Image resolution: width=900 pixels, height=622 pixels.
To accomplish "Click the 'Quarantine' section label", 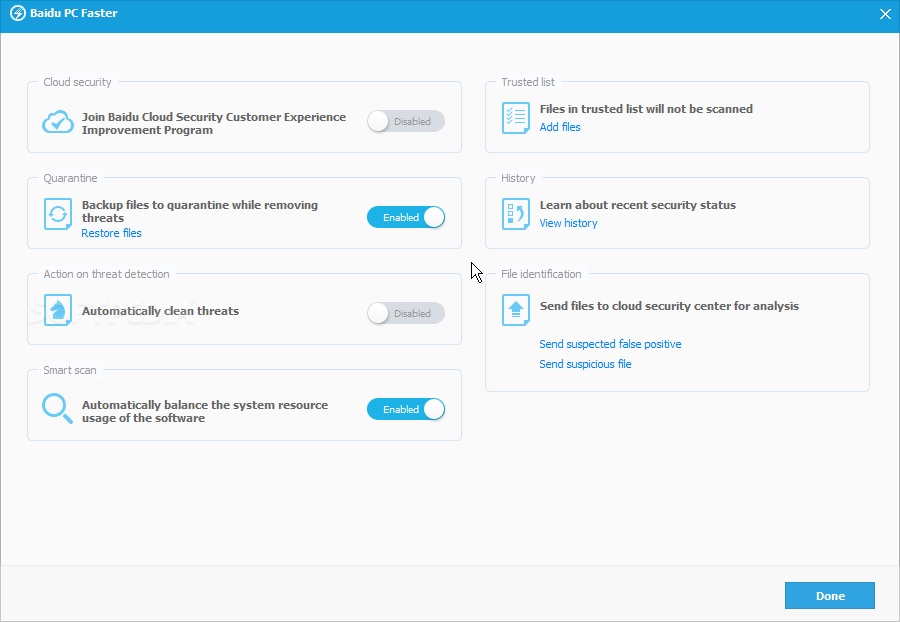I will (70, 178).
